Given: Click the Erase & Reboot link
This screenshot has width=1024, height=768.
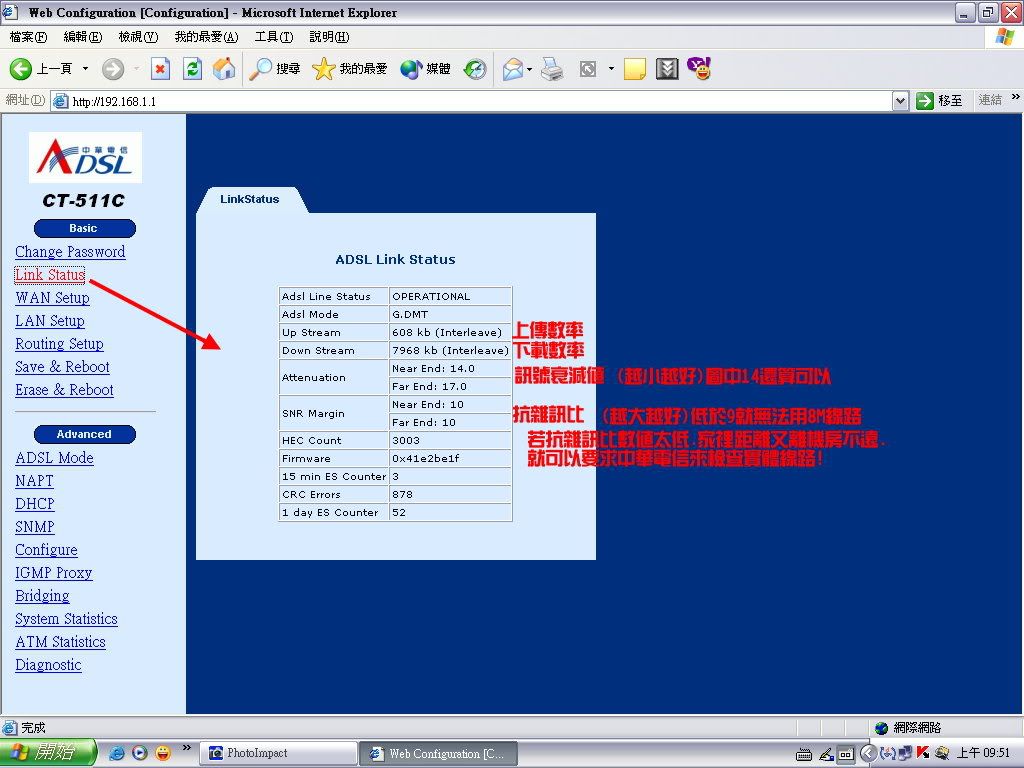Looking at the screenshot, I should 64,390.
